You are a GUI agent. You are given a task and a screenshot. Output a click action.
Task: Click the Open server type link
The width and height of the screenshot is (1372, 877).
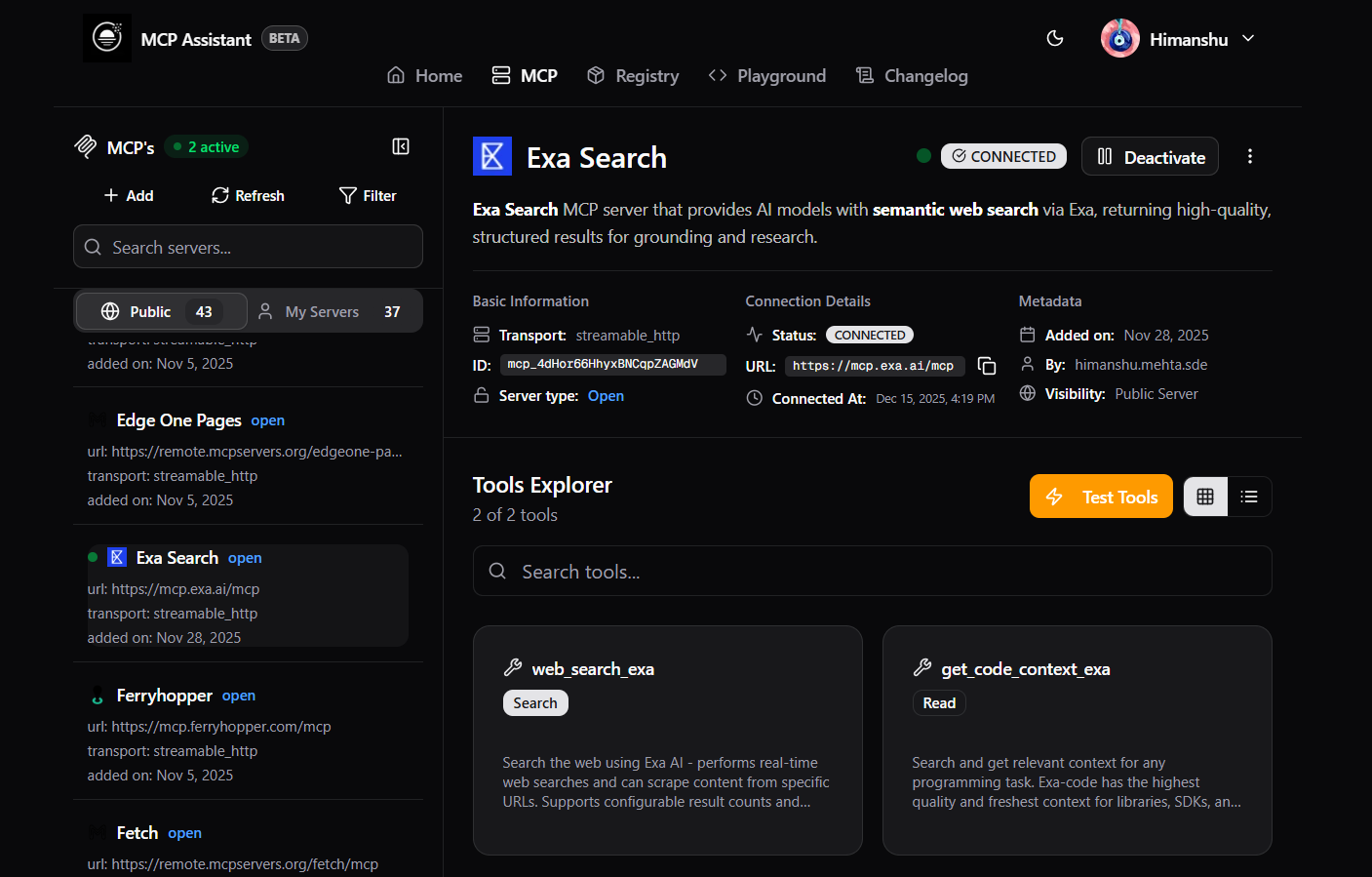tap(606, 395)
